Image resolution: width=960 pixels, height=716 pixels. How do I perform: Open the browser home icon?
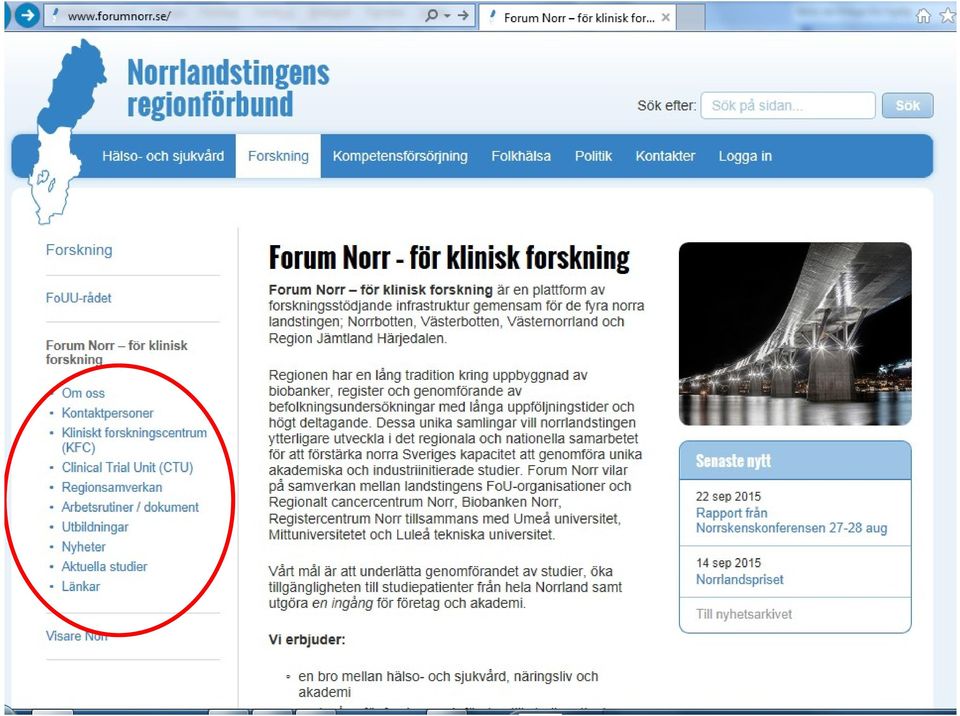923,16
